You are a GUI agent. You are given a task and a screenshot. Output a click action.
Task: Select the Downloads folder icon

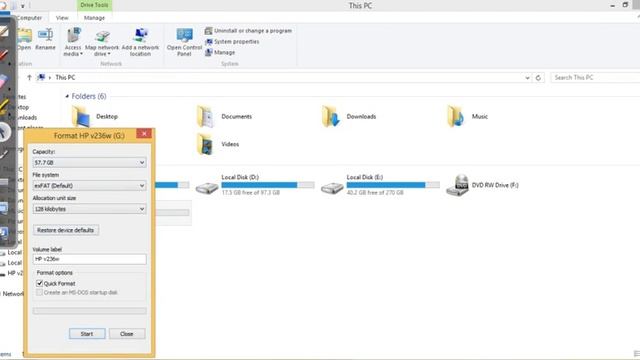(x=331, y=116)
